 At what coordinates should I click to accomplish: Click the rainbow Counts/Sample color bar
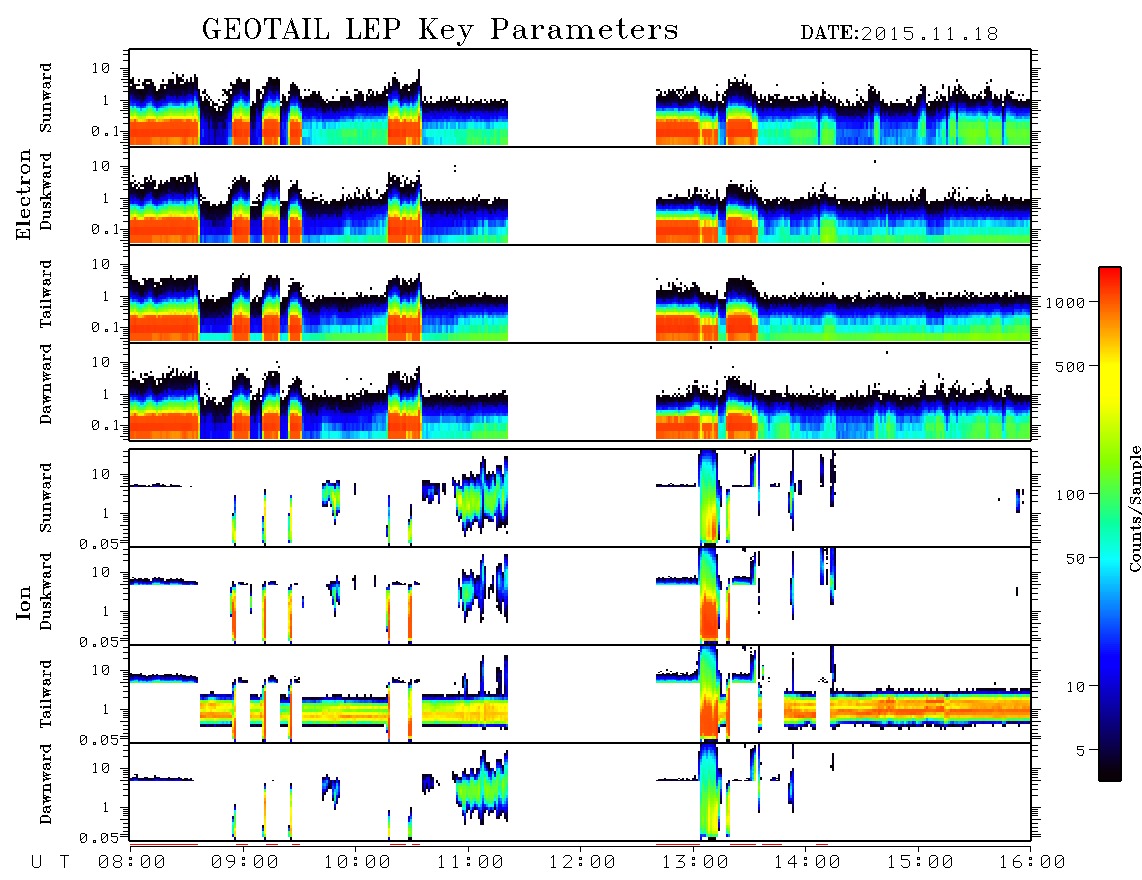coord(1109,524)
